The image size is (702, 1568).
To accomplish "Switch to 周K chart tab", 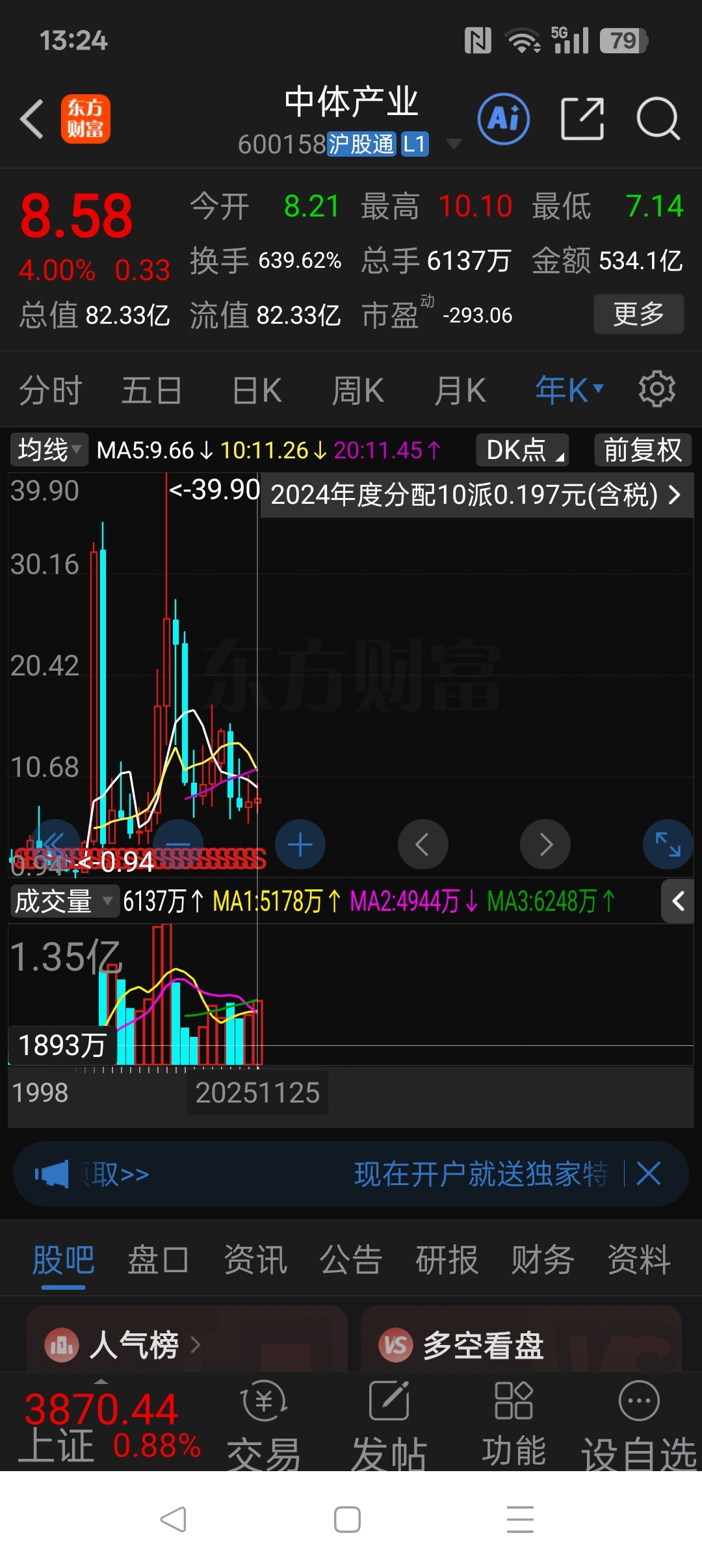I will pos(357,390).
